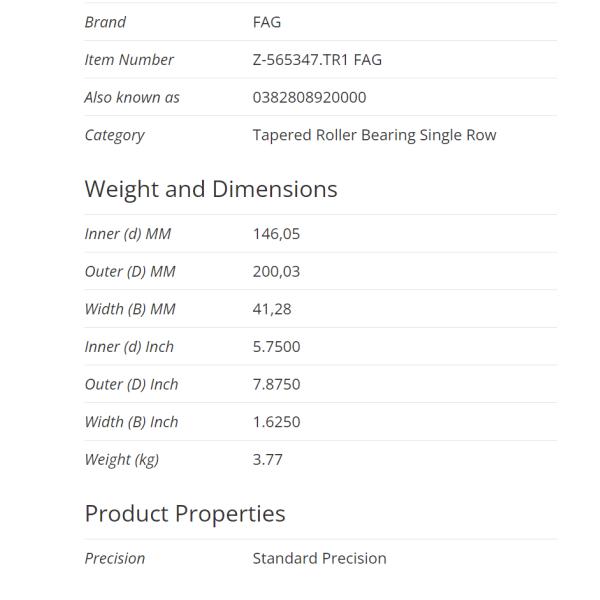Click the Weight and Dimensions heading

click(211, 189)
